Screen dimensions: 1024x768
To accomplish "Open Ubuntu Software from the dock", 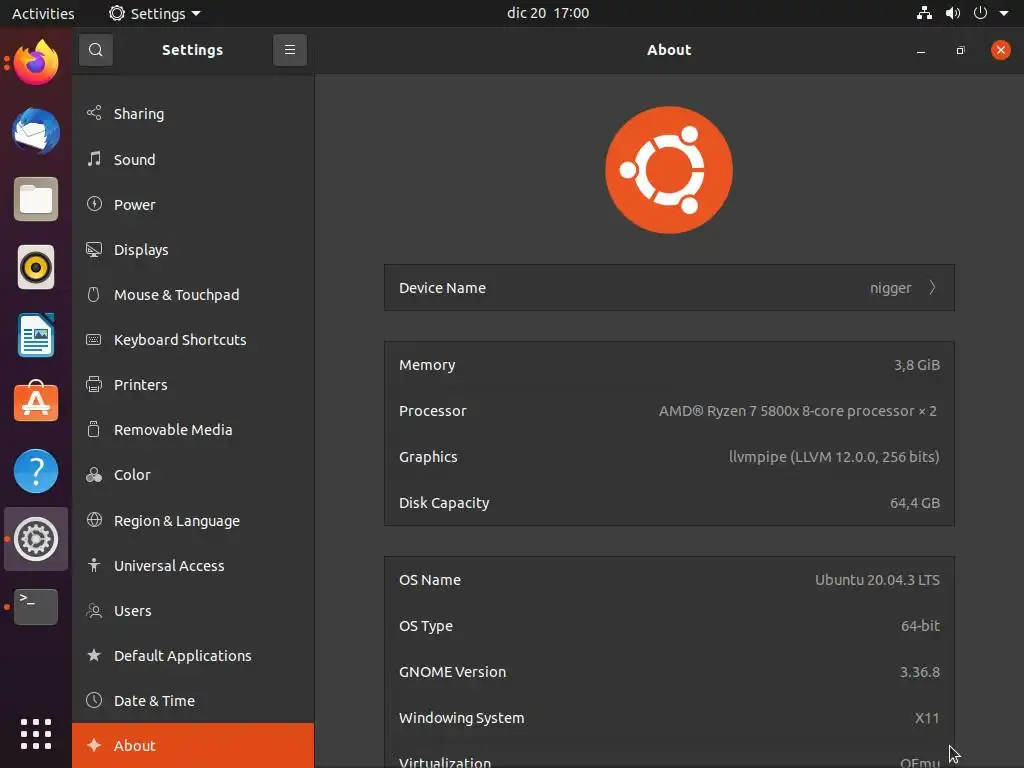I will click(36, 402).
